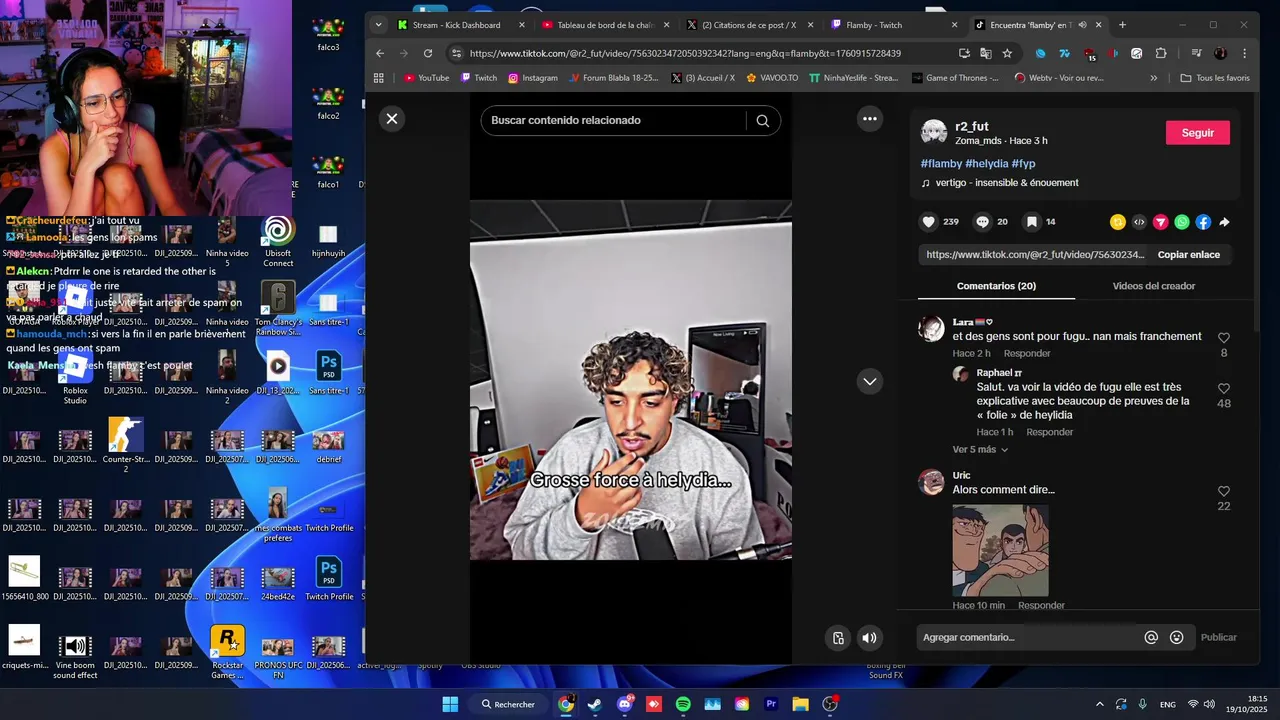
Task: Like Uric's comment with heart
Action: (x=1224, y=491)
